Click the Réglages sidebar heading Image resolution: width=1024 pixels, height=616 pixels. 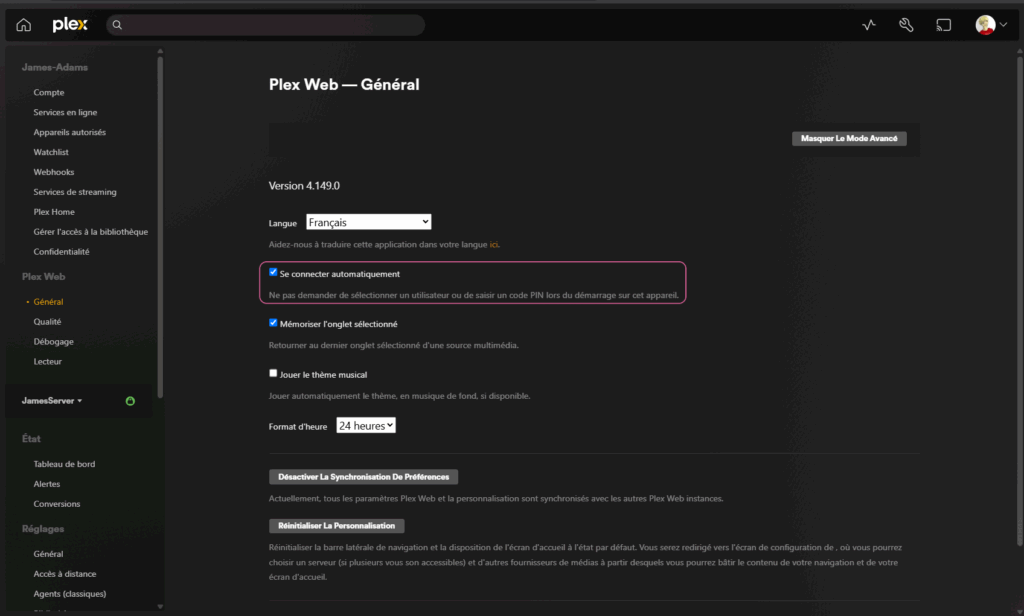pos(43,529)
